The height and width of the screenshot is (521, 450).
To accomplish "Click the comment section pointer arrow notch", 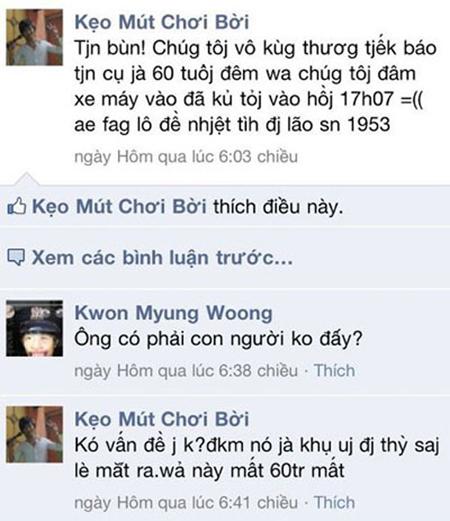I will 27,178.
